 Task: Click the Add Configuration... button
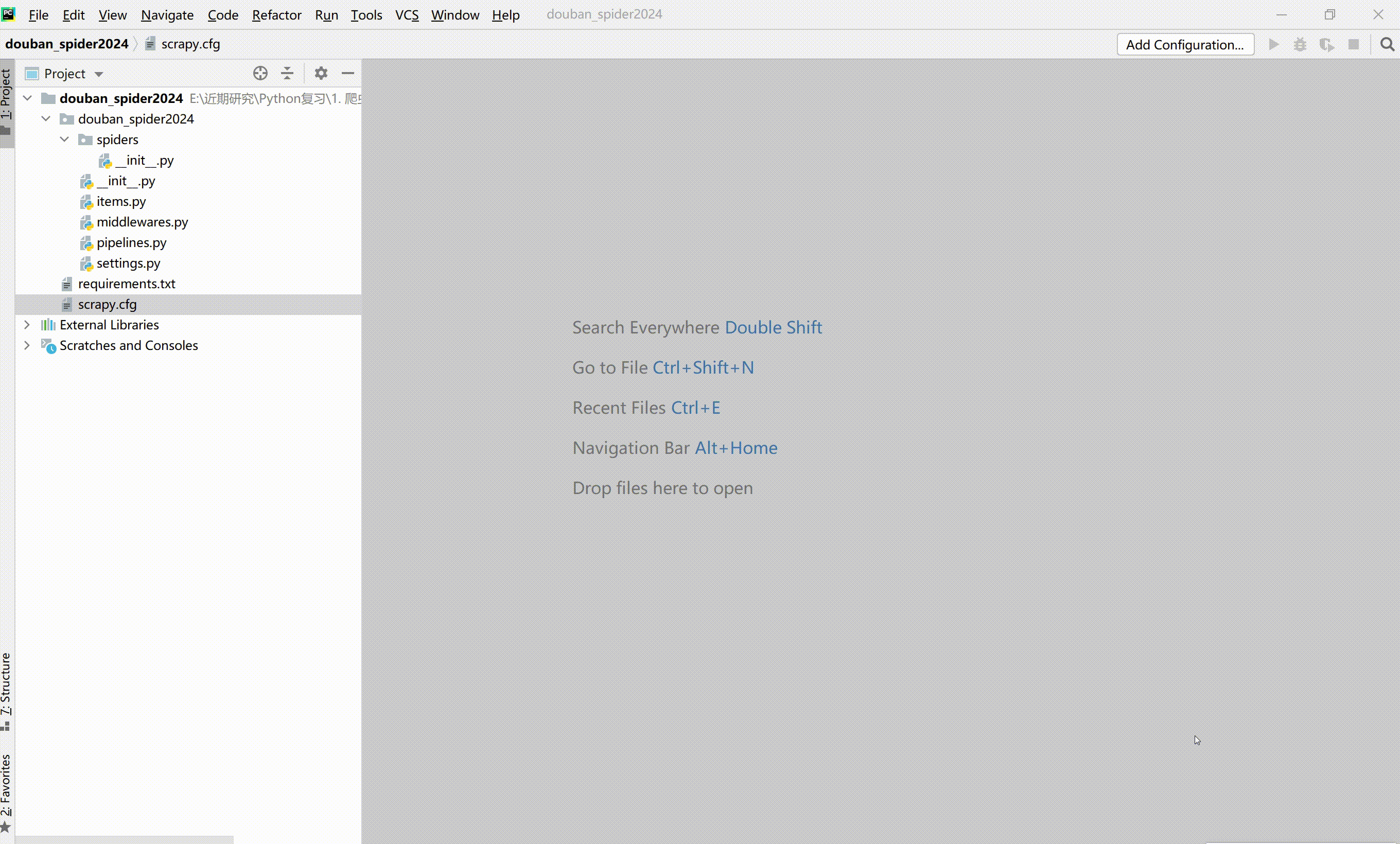click(1185, 44)
